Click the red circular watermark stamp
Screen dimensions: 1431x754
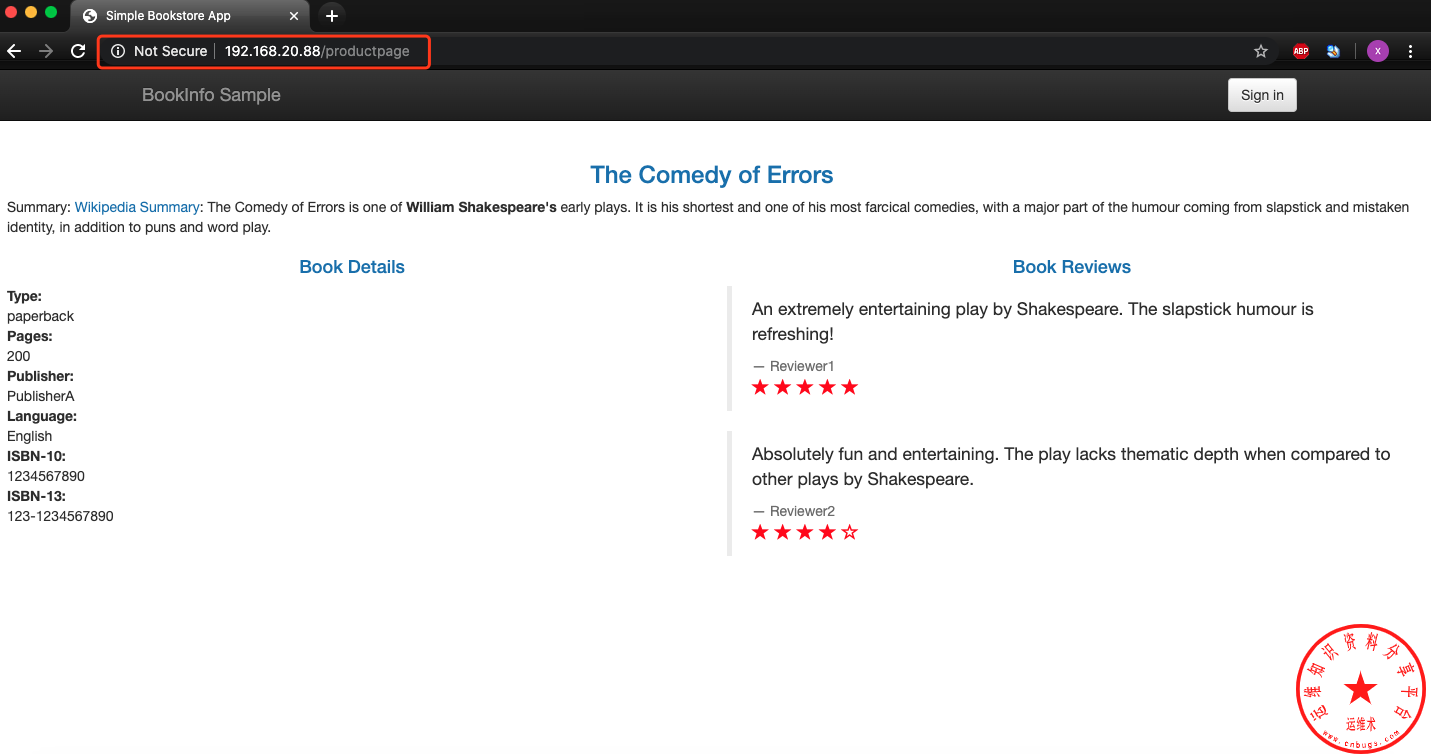pos(1360,688)
